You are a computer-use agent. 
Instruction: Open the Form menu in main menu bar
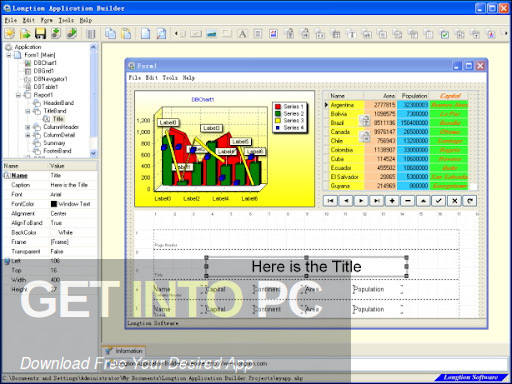47,20
